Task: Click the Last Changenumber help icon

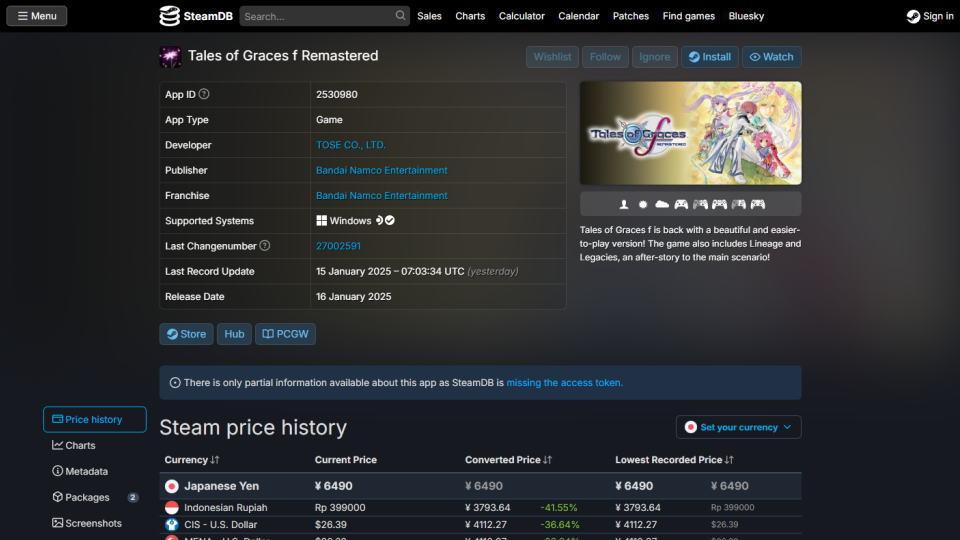Action: (x=264, y=246)
